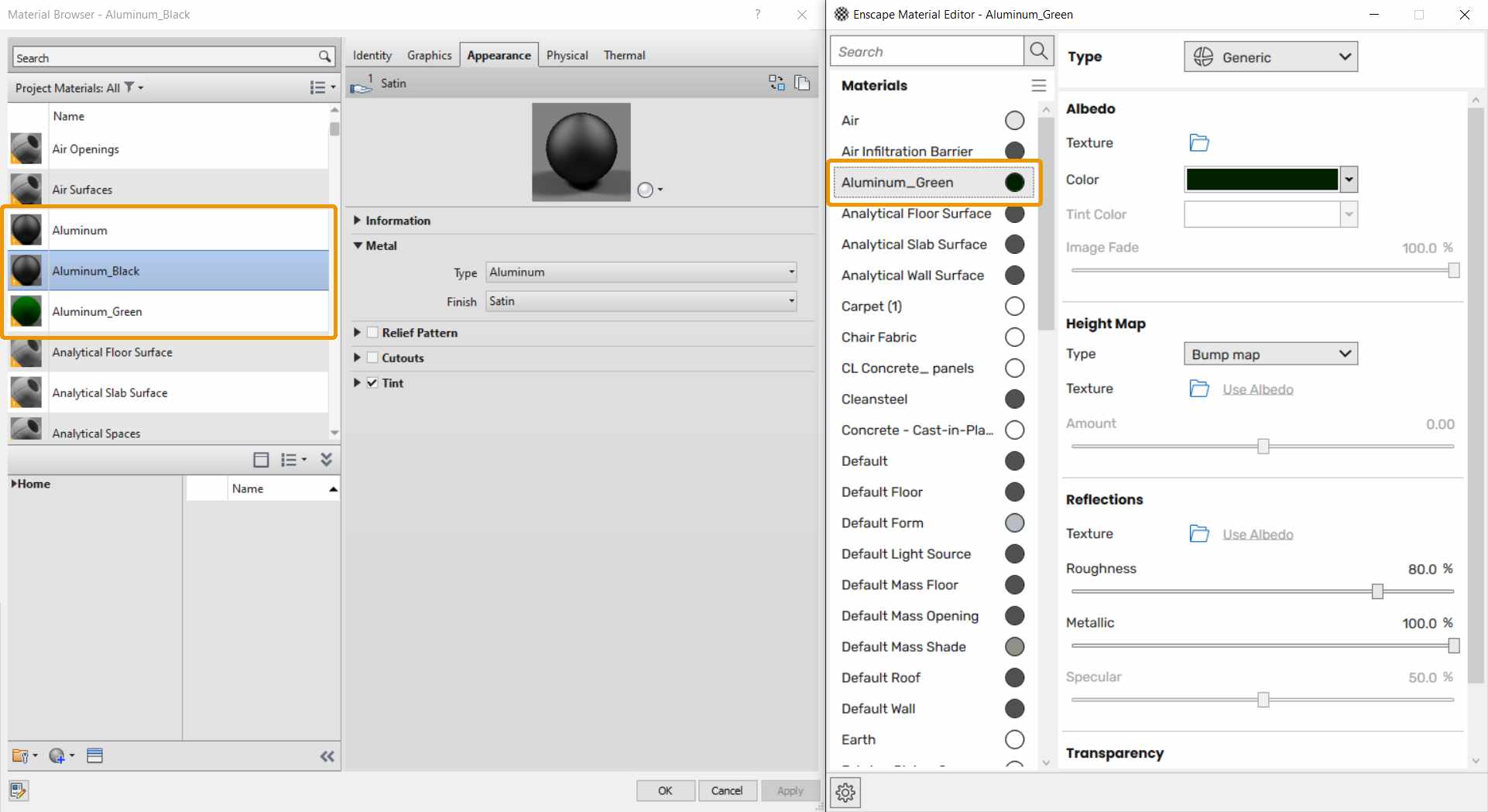Uncheck the Tint checkbox
1488x812 pixels.
click(372, 382)
